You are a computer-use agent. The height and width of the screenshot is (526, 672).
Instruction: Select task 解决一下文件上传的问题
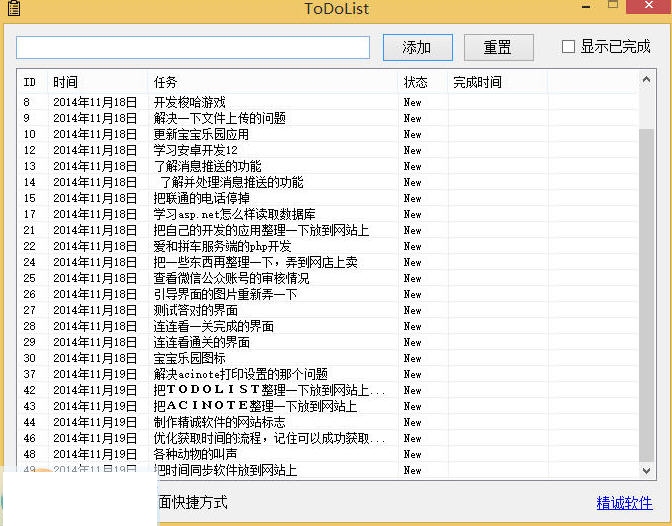click(219, 118)
